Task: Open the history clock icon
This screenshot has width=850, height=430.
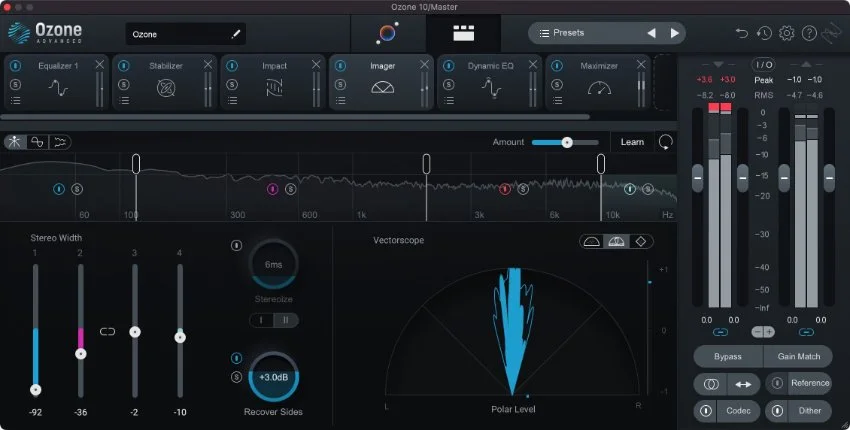Action: click(x=764, y=33)
